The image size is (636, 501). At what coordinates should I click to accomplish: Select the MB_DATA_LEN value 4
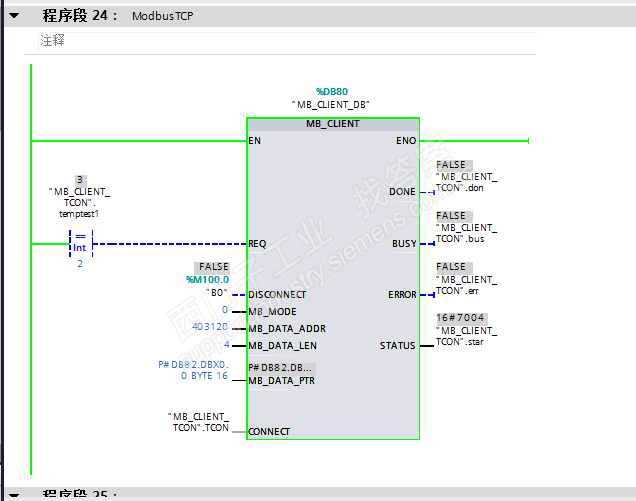tap(227, 344)
